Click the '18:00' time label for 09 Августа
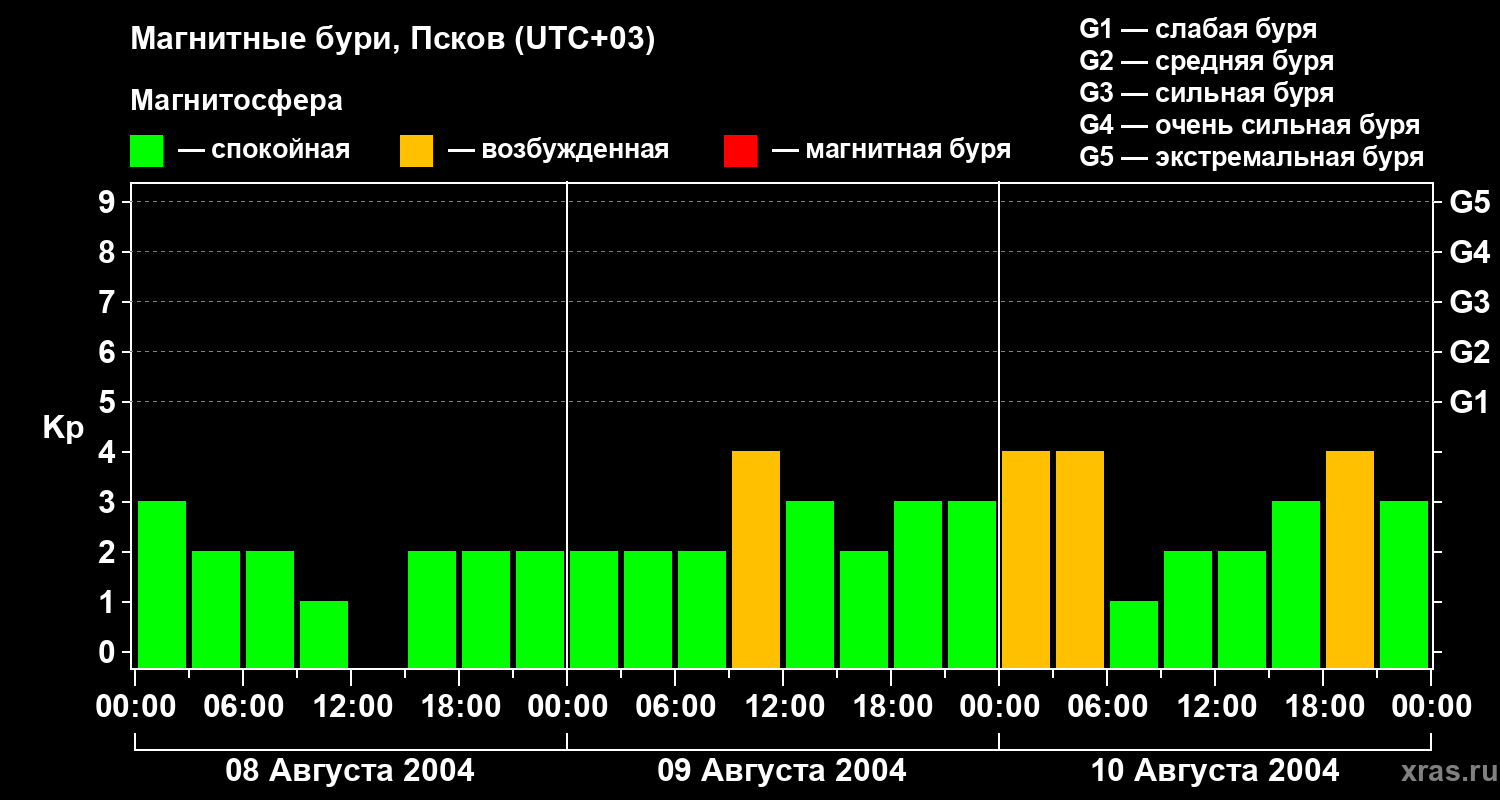The height and width of the screenshot is (800, 1500). click(x=891, y=706)
